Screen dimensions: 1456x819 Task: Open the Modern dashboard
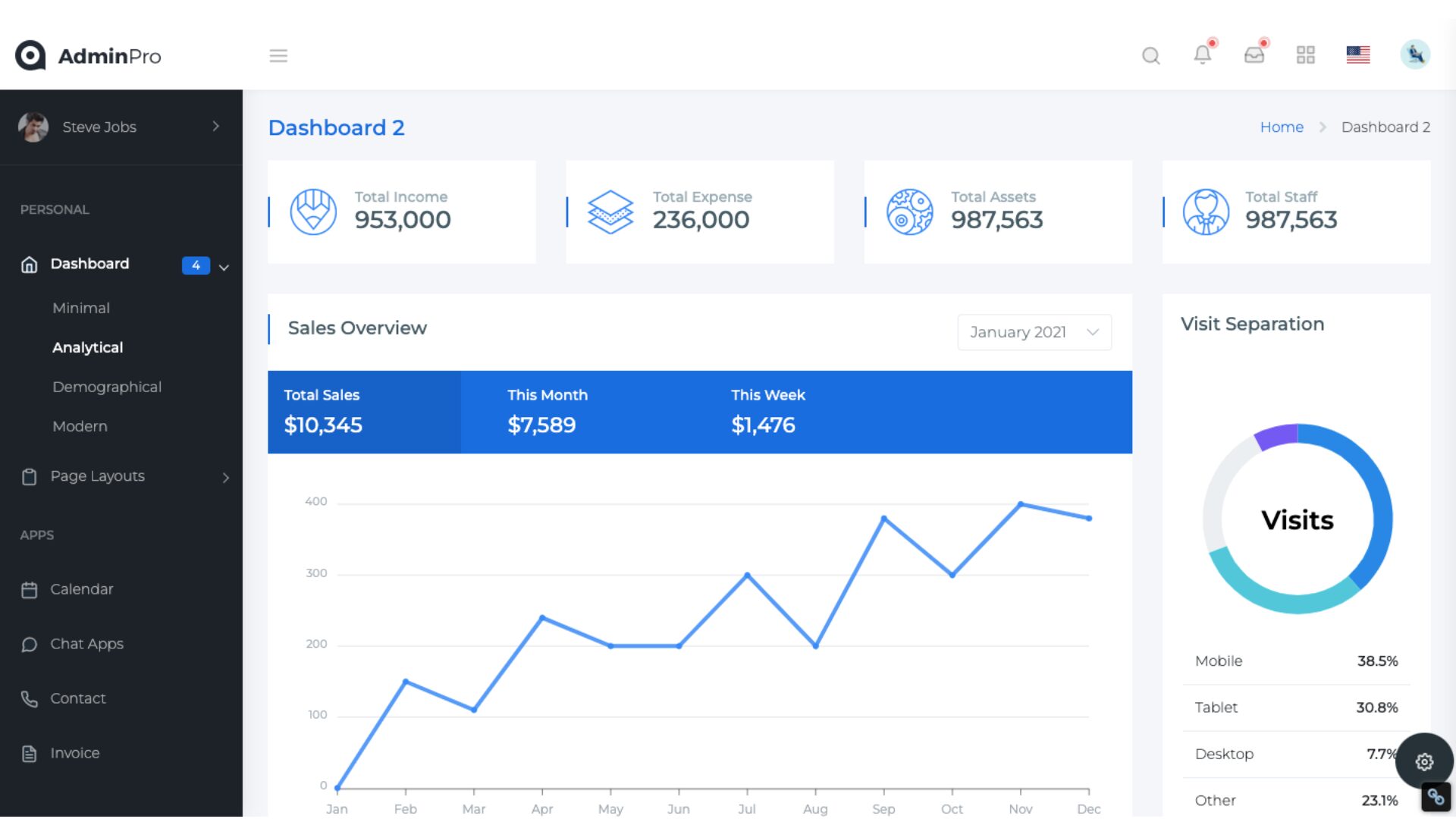(x=80, y=426)
